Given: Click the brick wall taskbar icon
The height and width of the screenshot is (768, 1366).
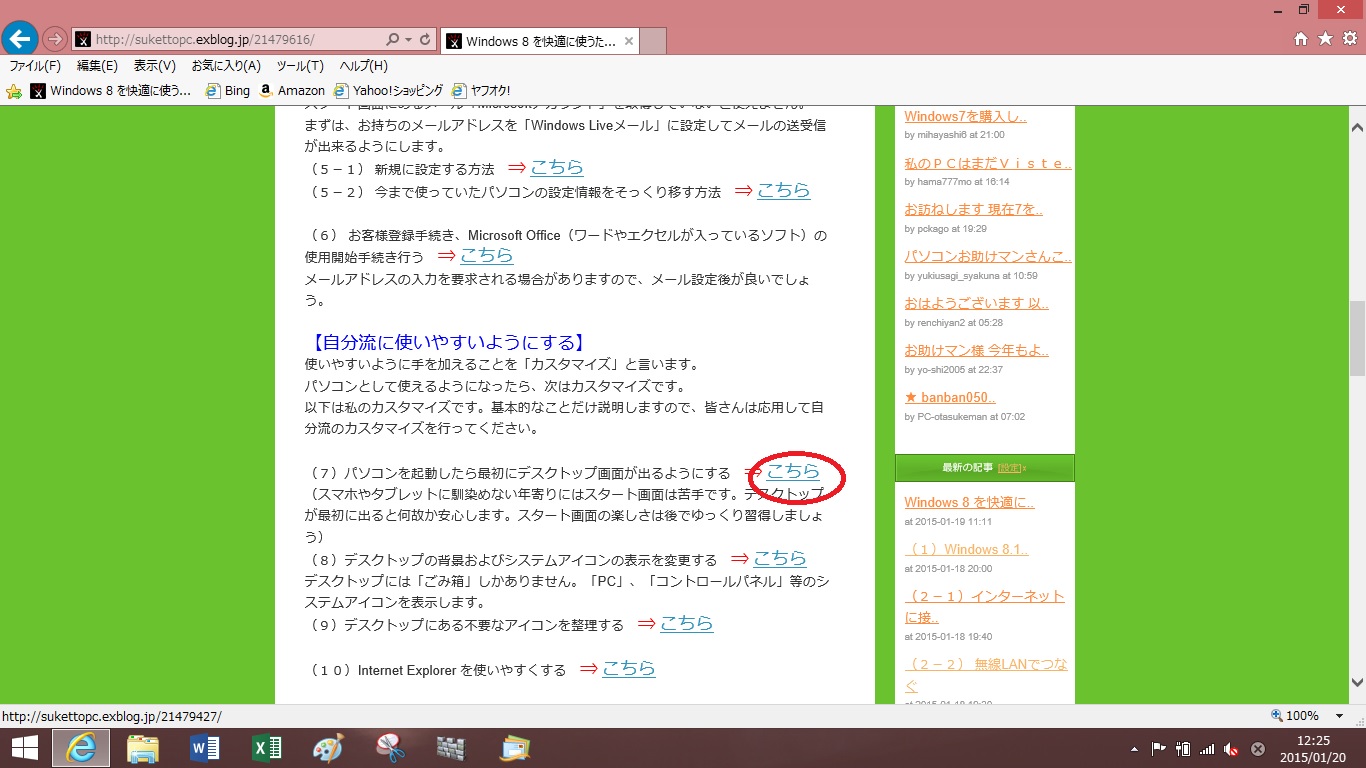Looking at the screenshot, I should (x=452, y=748).
